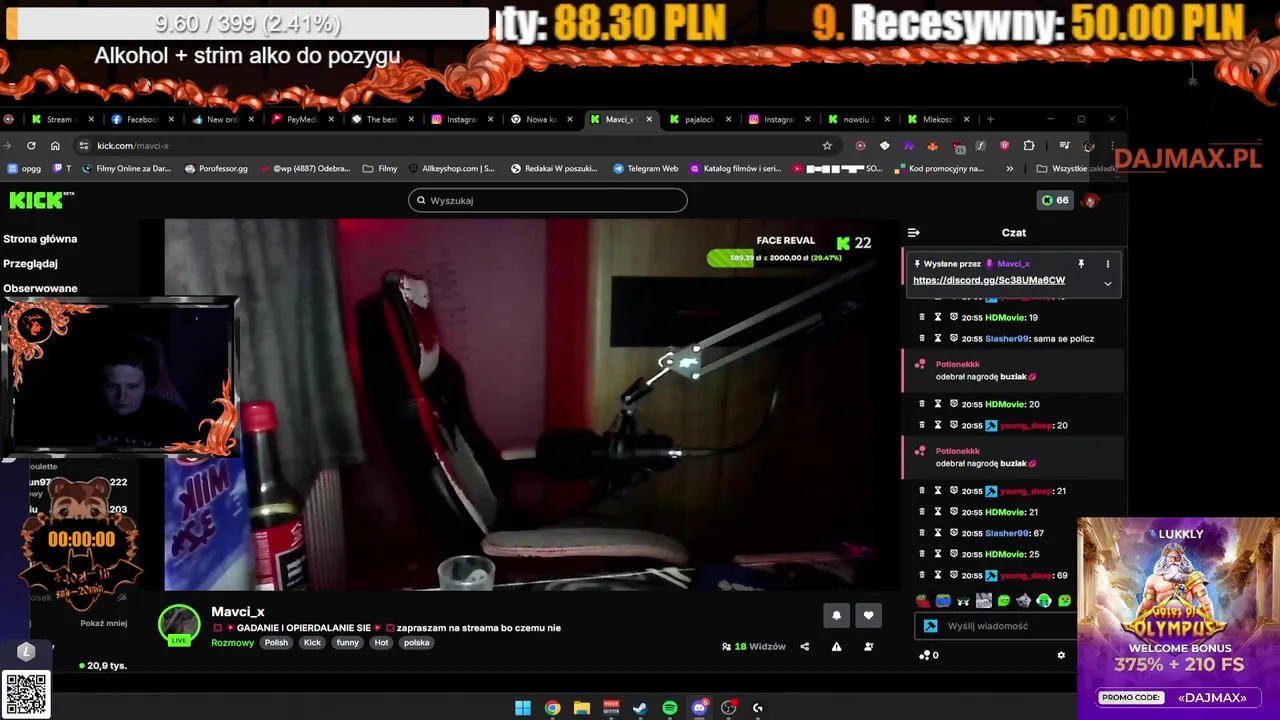Image resolution: width=1280 pixels, height=720 pixels.
Task: Go to browser home page
Action: tap(55, 146)
